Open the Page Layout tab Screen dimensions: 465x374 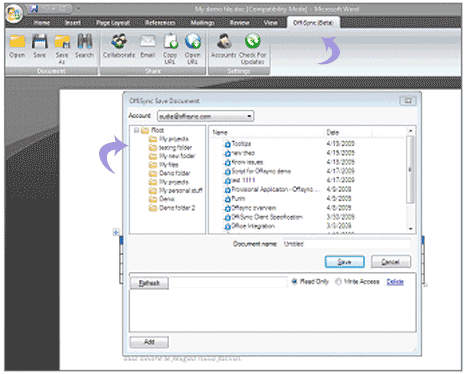pyautogui.click(x=113, y=23)
